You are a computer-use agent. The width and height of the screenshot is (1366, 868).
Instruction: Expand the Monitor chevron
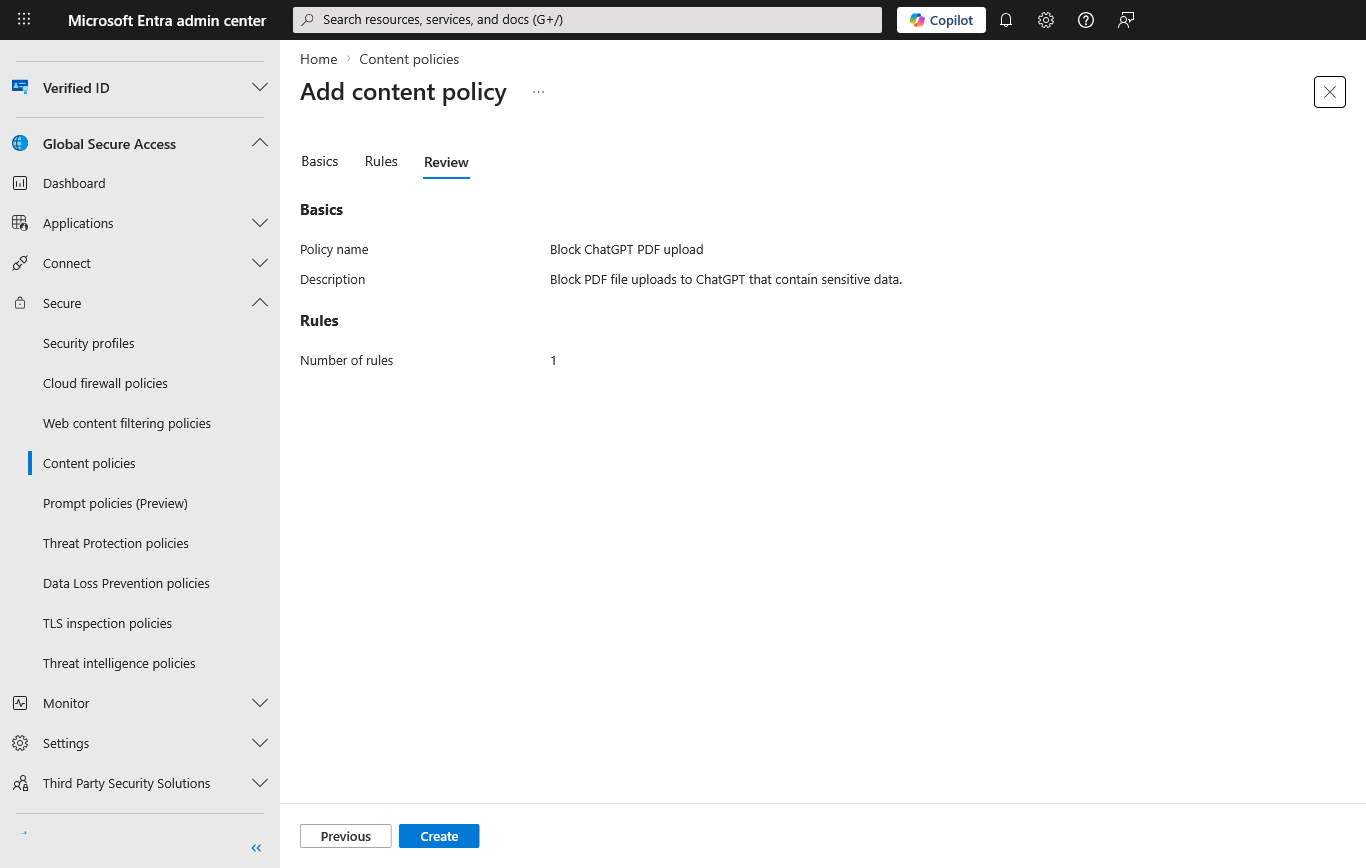(260, 703)
